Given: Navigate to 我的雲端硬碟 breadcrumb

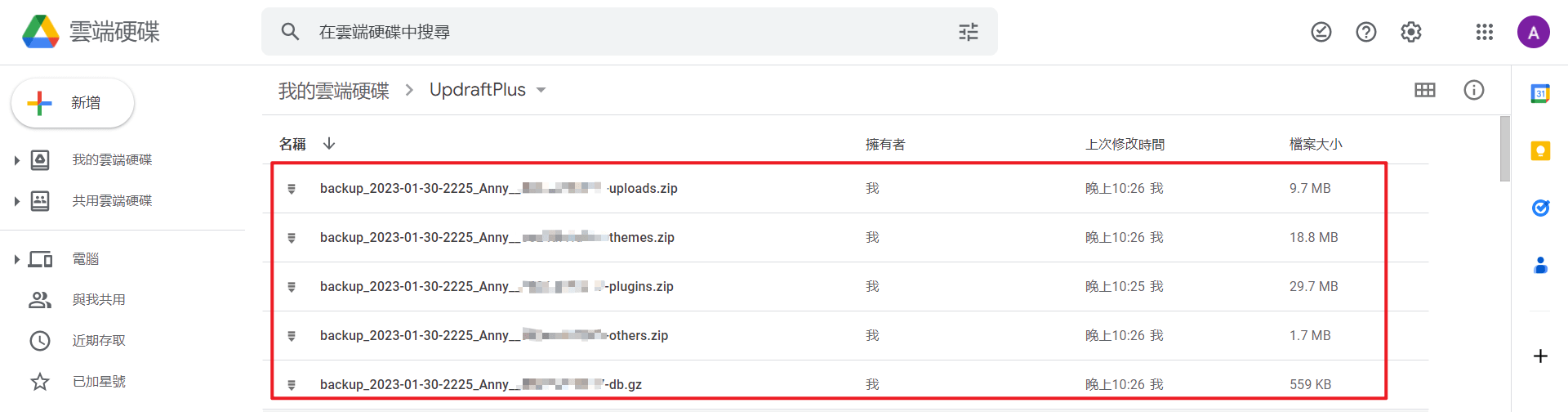Looking at the screenshot, I should (x=333, y=90).
